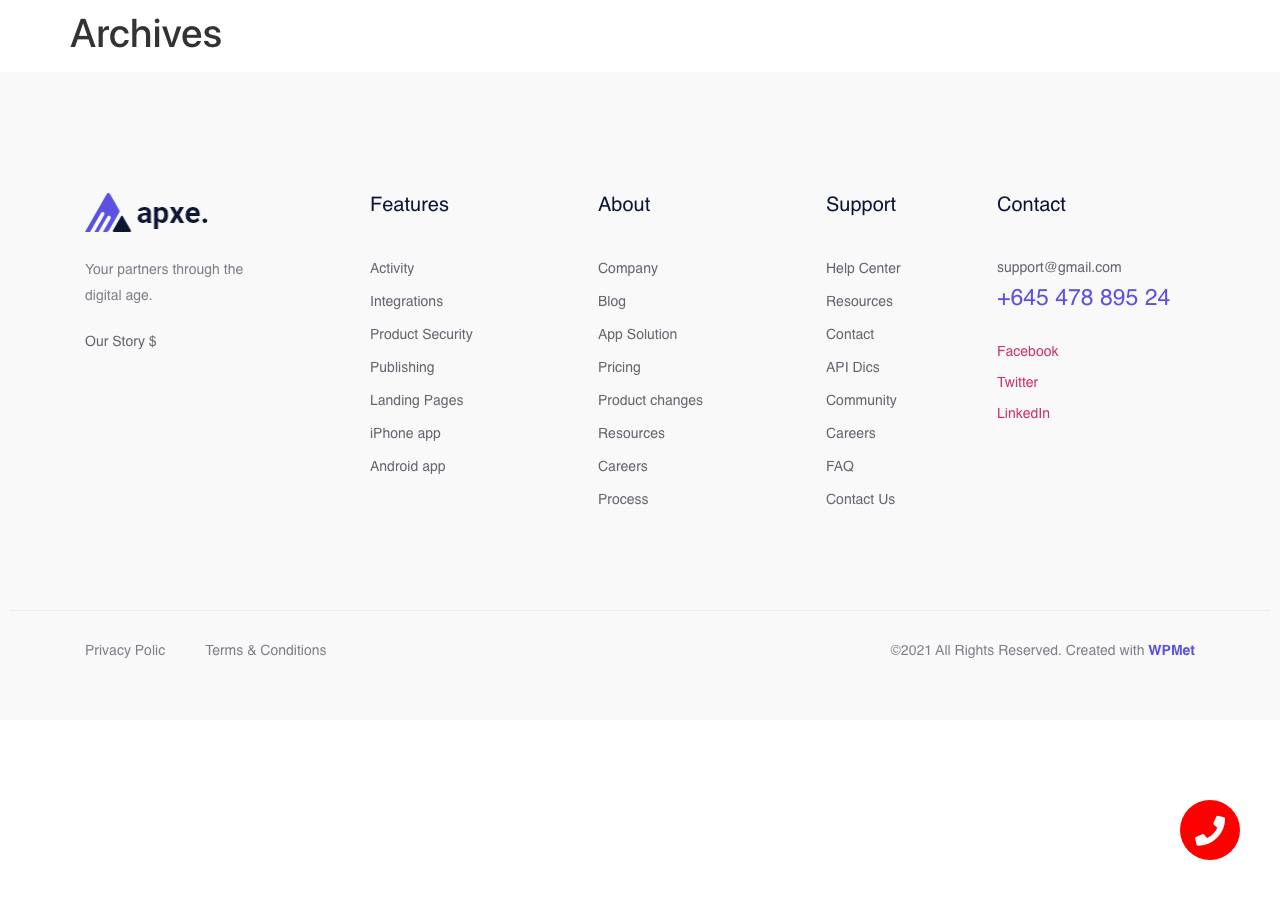Open the Pricing link
This screenshot has height=900, width=1280.
pyautogui.click(x=619, y=367)
